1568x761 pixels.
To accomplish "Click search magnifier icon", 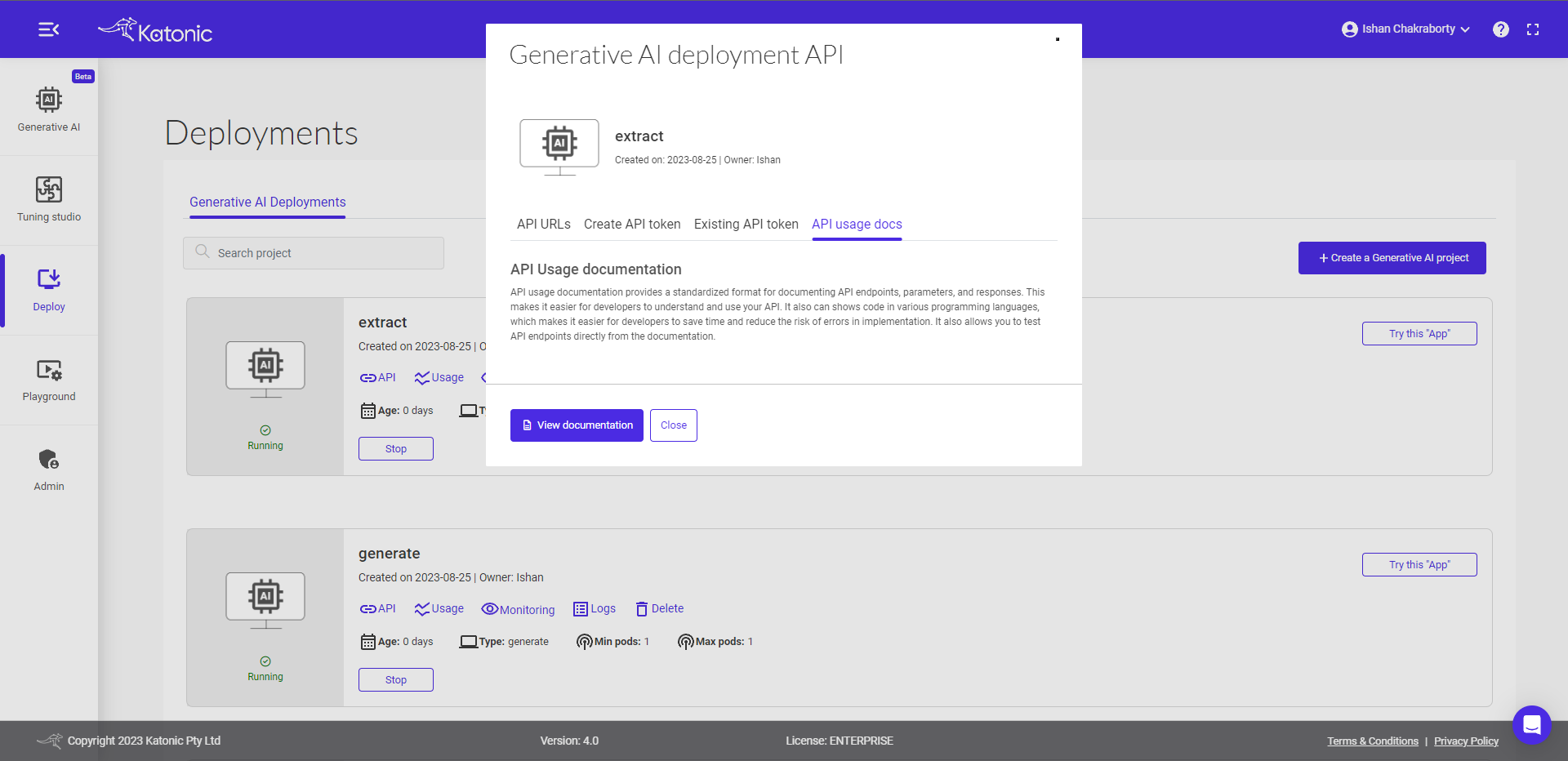I will (x=203, y=251).
